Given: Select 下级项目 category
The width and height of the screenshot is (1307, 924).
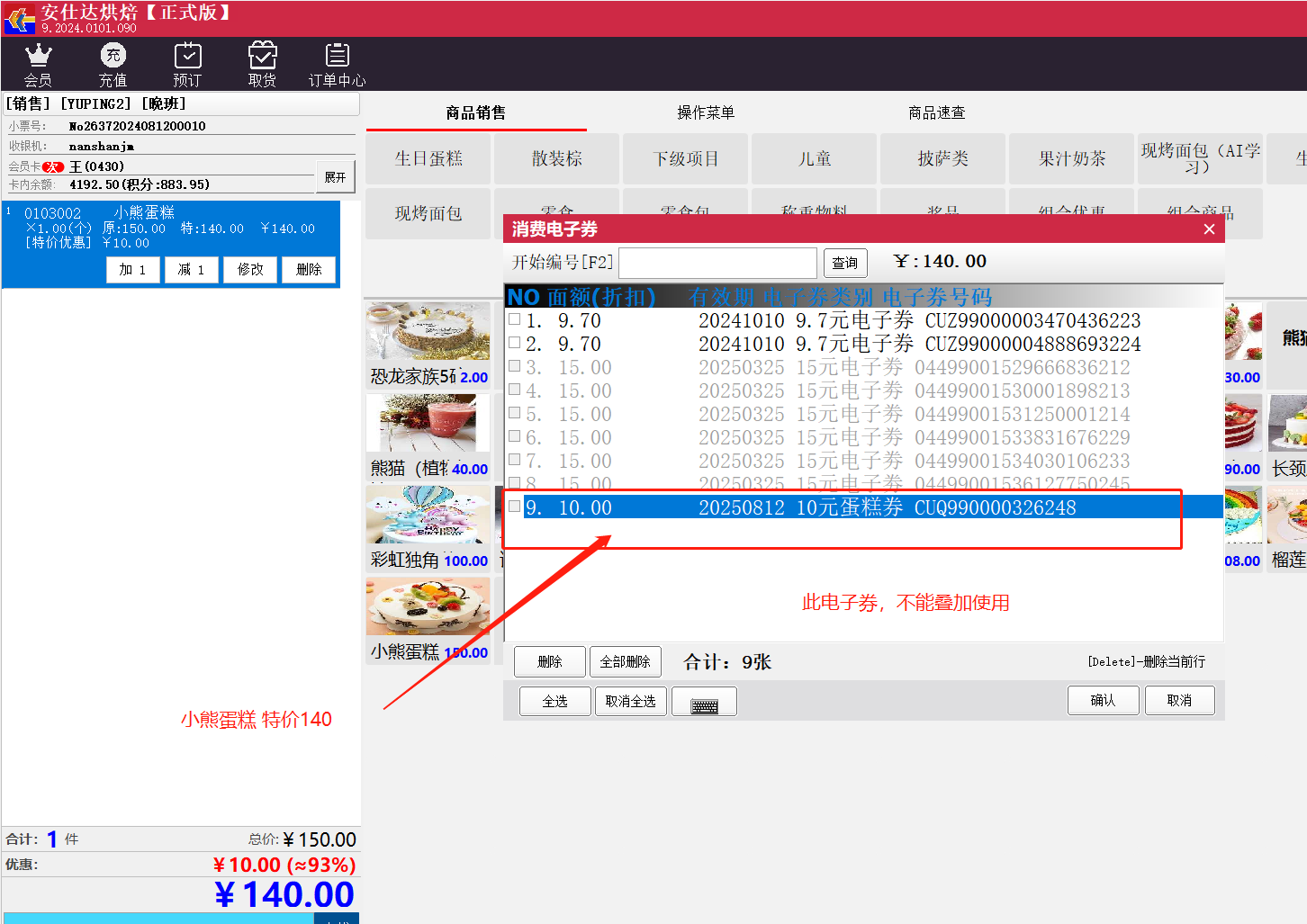Looking at the screenshot, I should click(x=686, y=158).
